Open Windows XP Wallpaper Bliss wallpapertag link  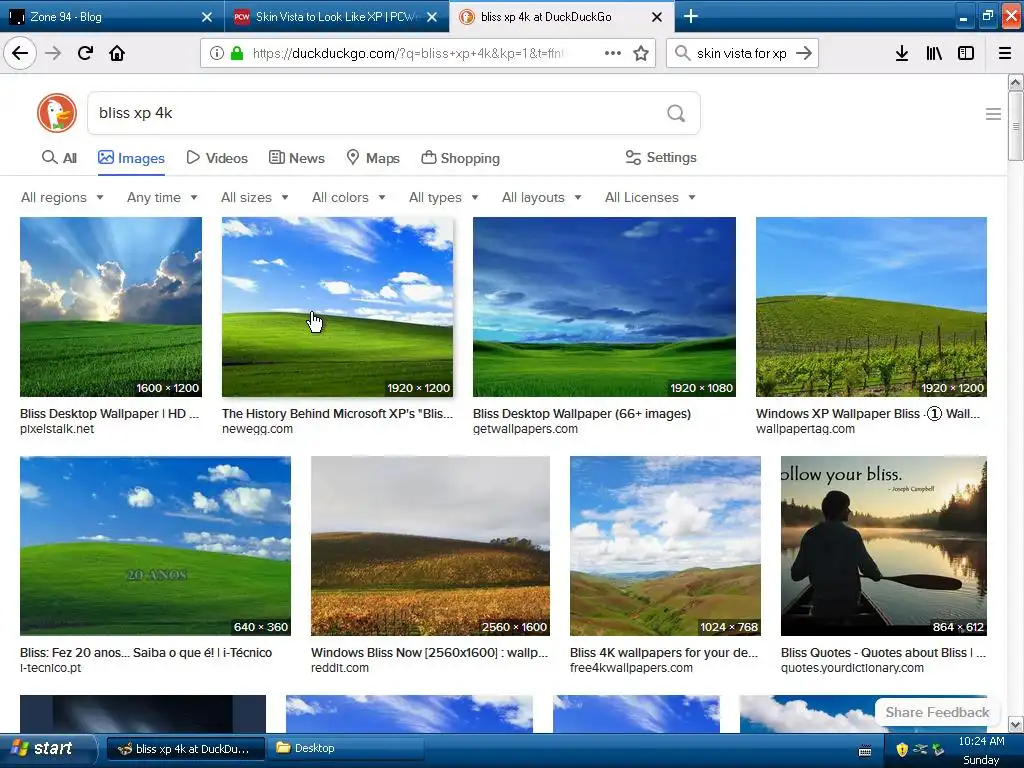coord(868,413)
